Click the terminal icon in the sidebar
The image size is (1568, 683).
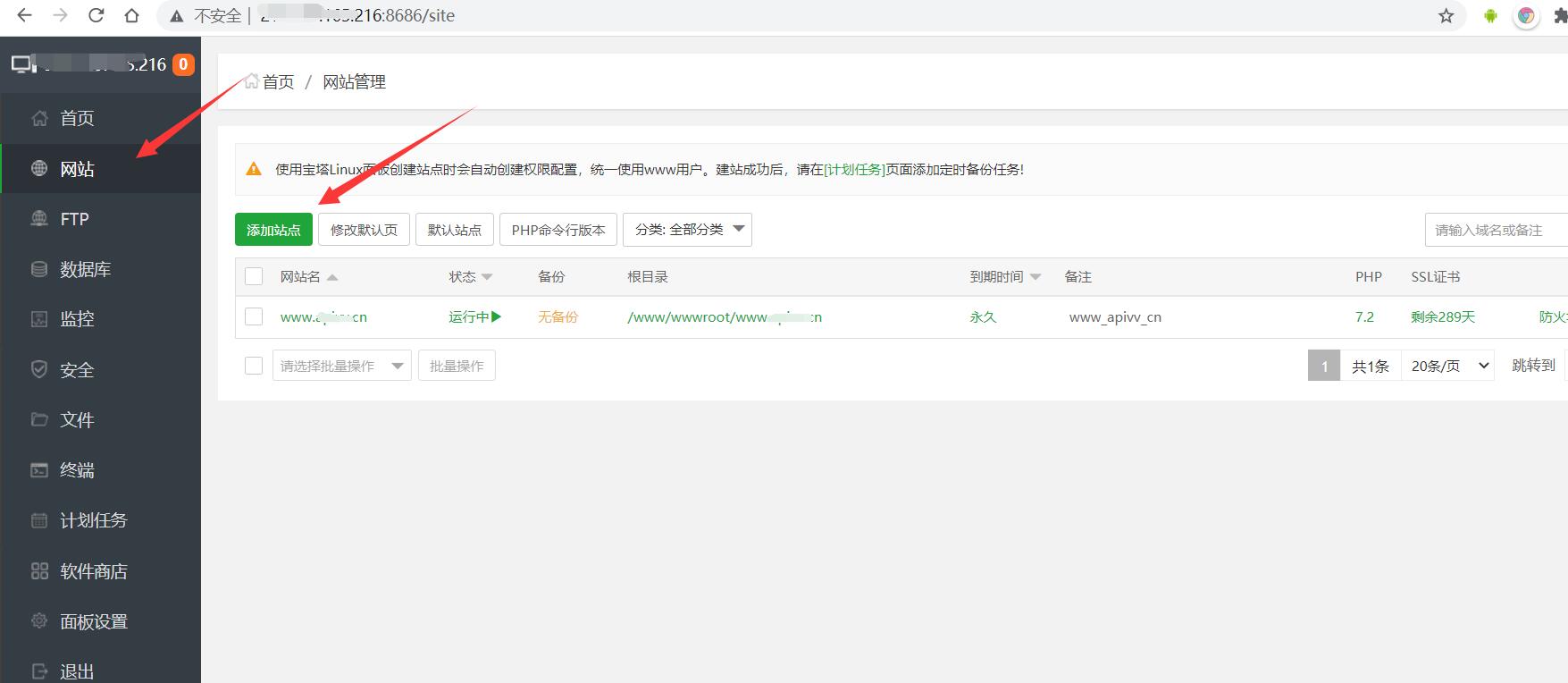point(39,470)
